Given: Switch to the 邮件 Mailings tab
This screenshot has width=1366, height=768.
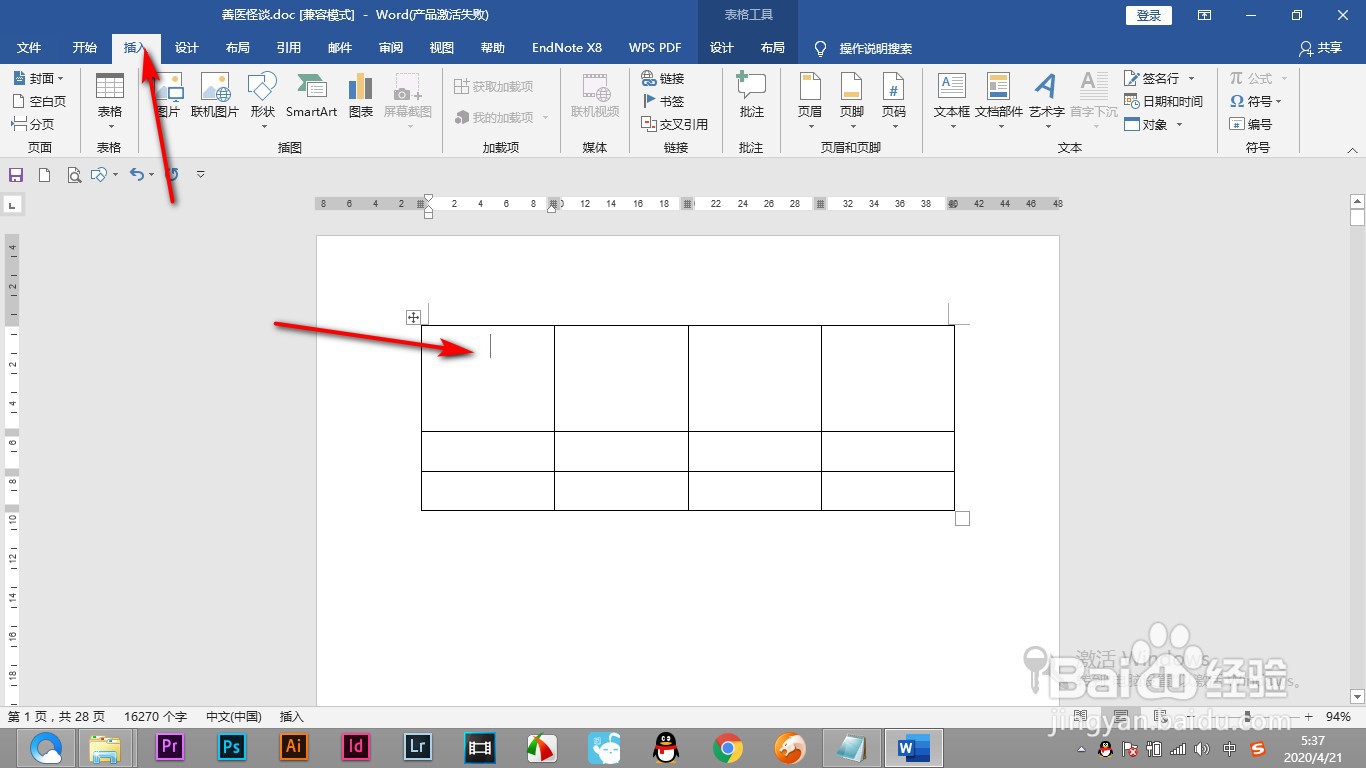Looking at the screenshot, I should (x=340, y=48).
